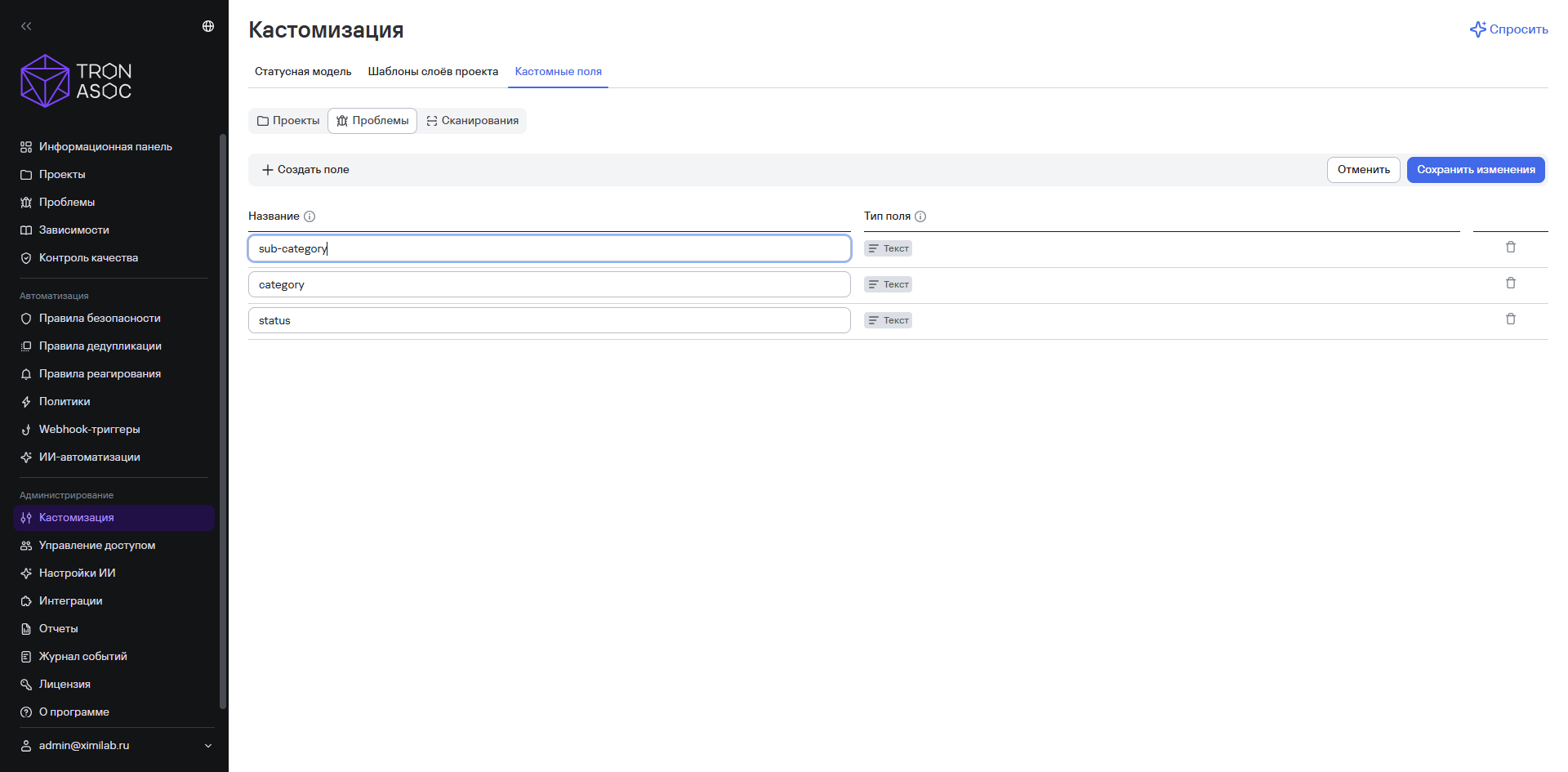
Task: Collapse the sidebar with double-chevron icon
Action: pos(26,26)
